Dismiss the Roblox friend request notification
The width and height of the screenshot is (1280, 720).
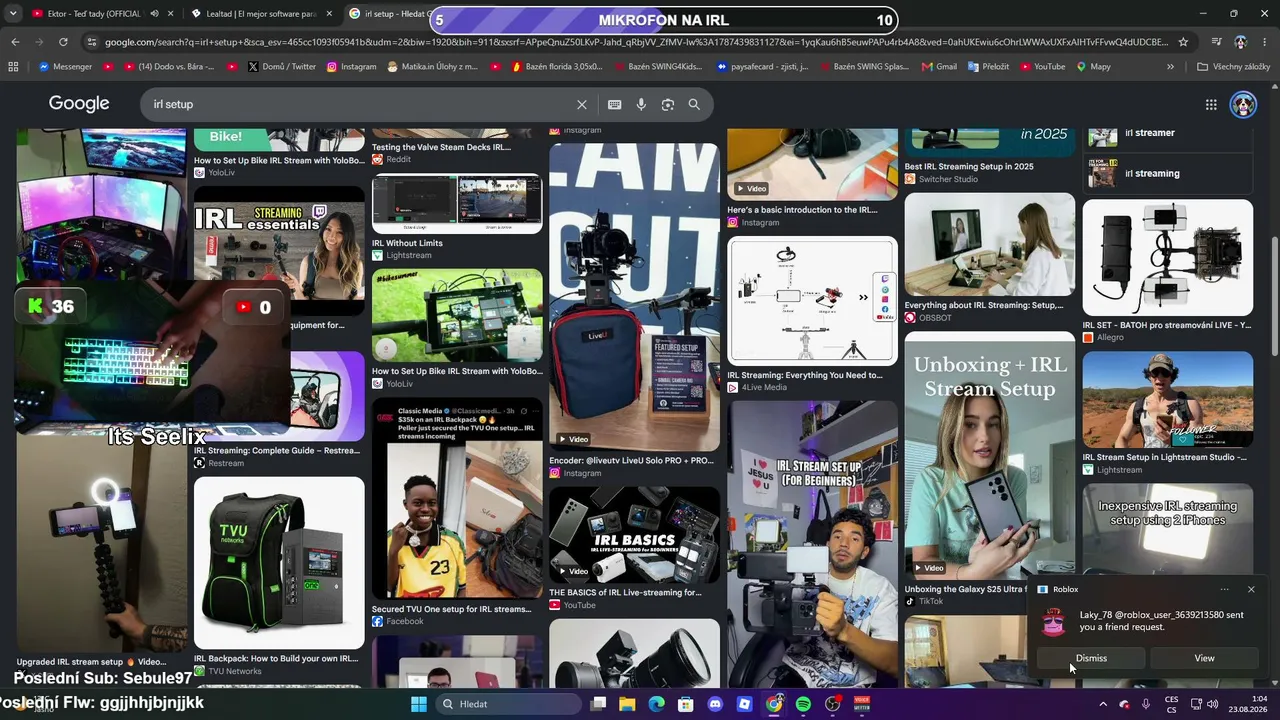1091,658
